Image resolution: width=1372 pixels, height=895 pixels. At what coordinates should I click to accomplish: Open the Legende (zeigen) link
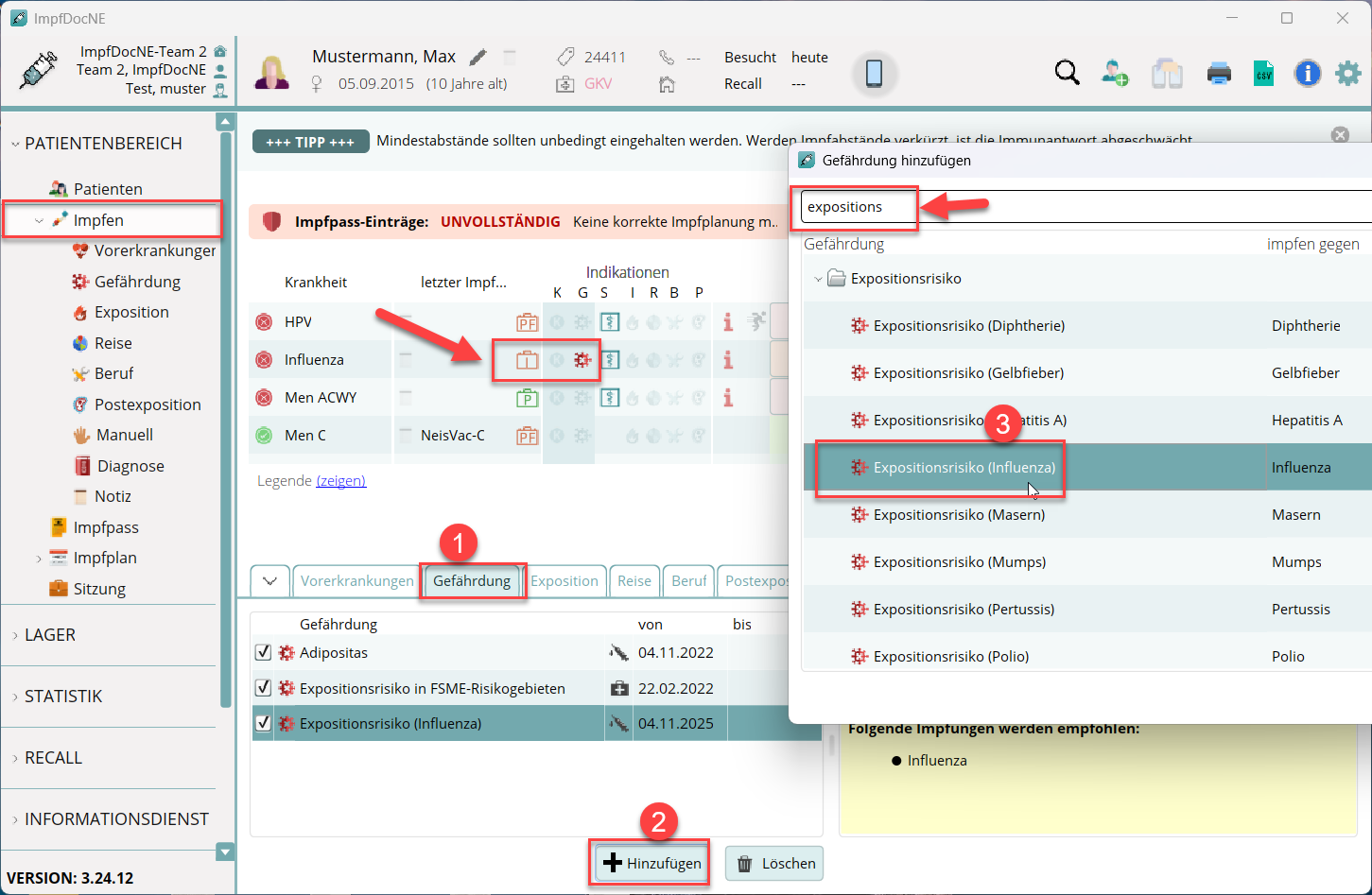[x=340, y=481]
